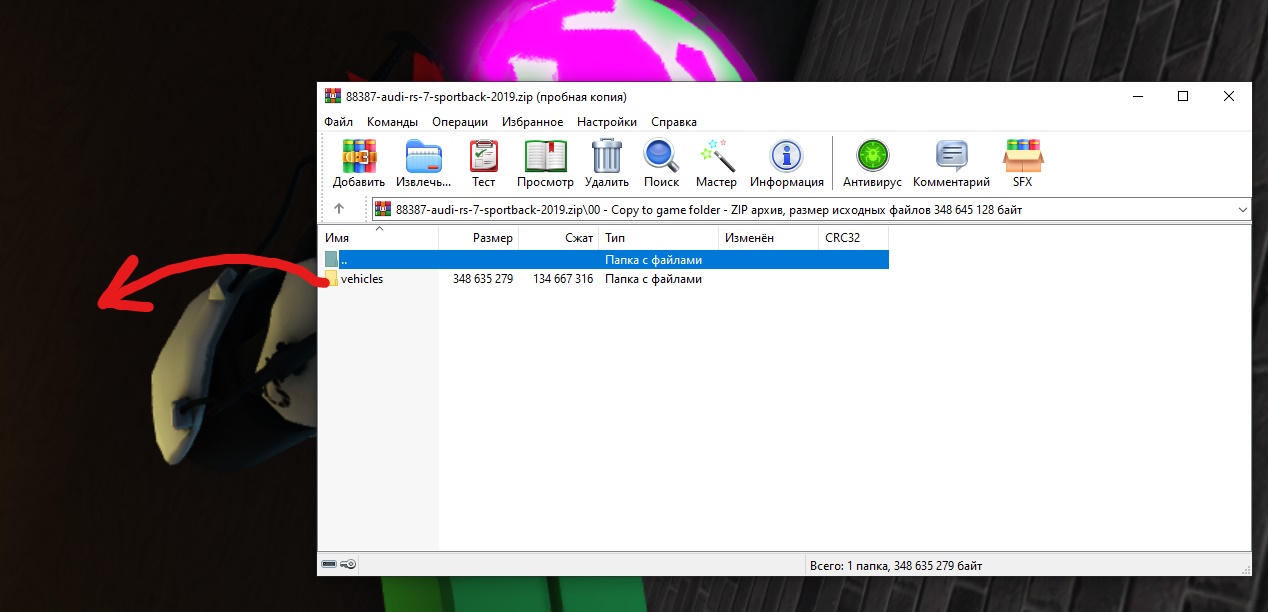Screen dimensions: 1268x612
Task: Sort by the Сжат column header
Action: [559, 238]
